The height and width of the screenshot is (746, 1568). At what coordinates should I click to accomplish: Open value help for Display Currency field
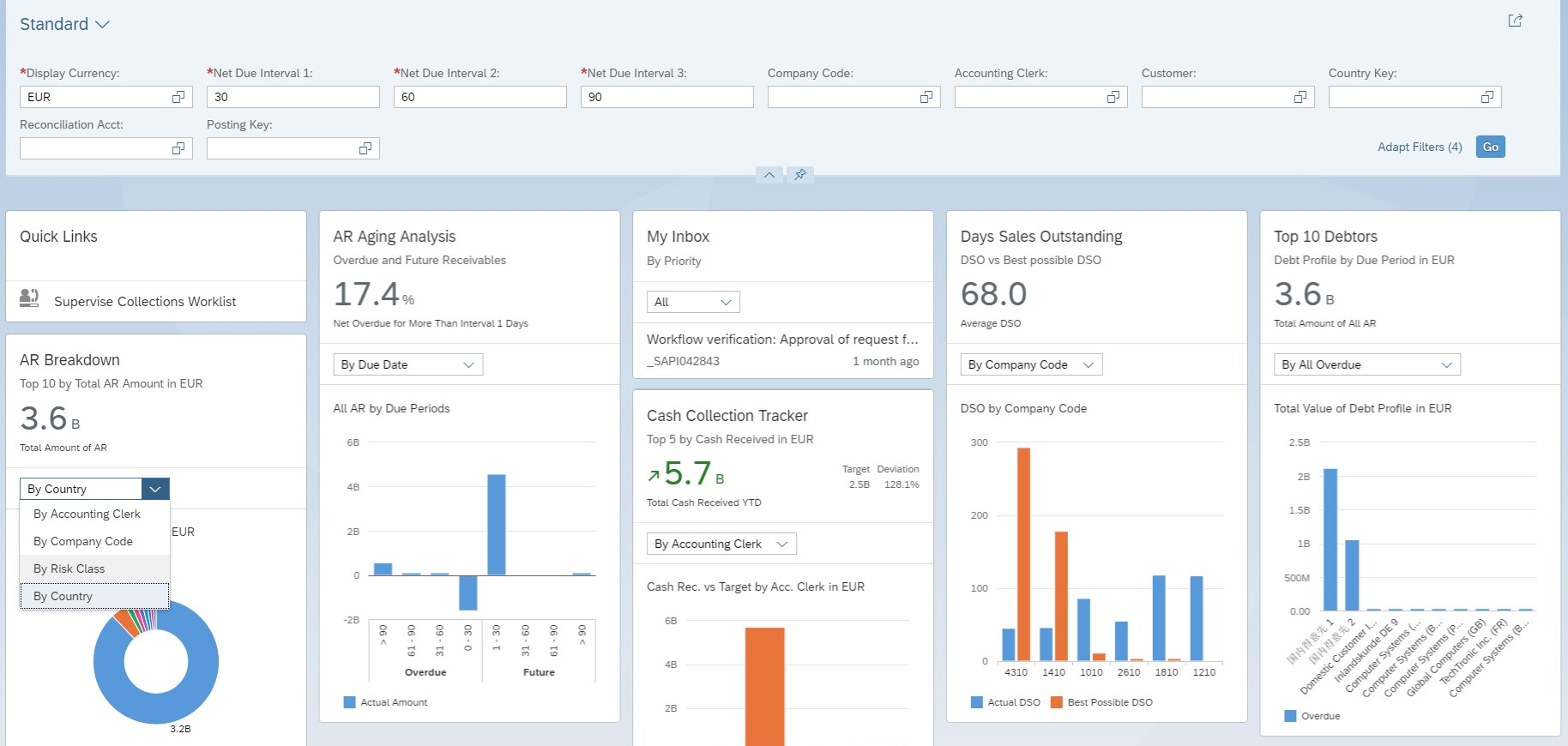click(x=178, y=97)
